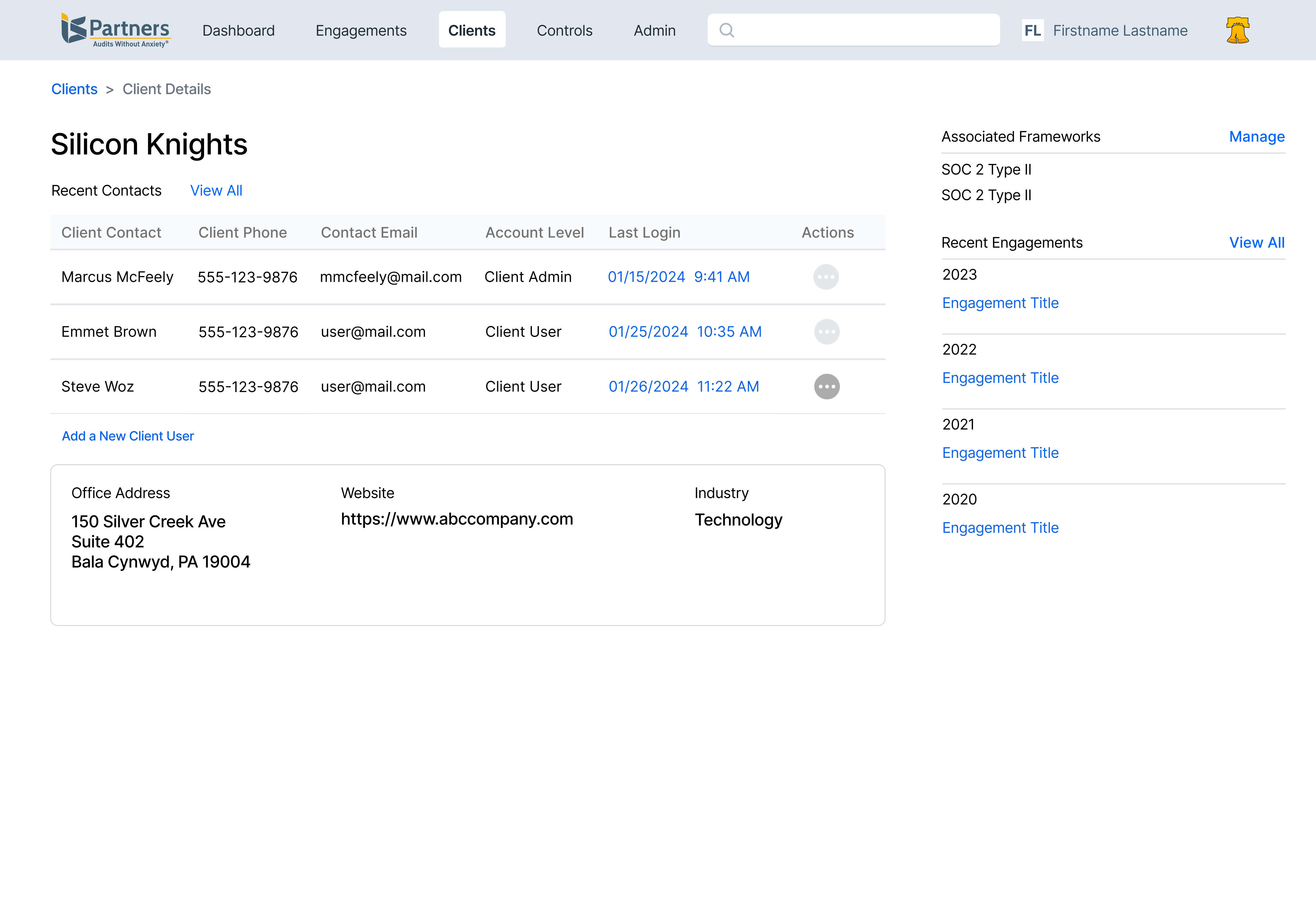The height and width of the screenshot is (902, 1316).
Task: Select the Marcus McFeely contact name
Action: tap(117, 277)
